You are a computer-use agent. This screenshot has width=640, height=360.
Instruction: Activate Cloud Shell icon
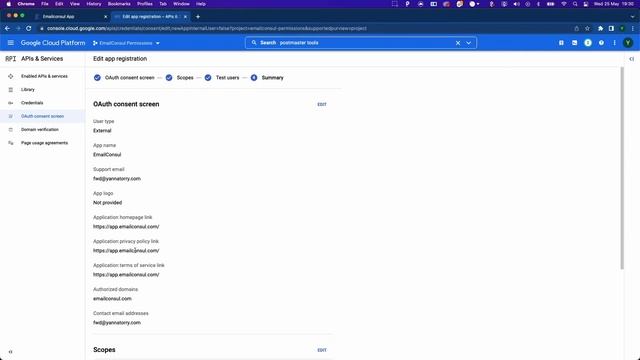point(574,43)
